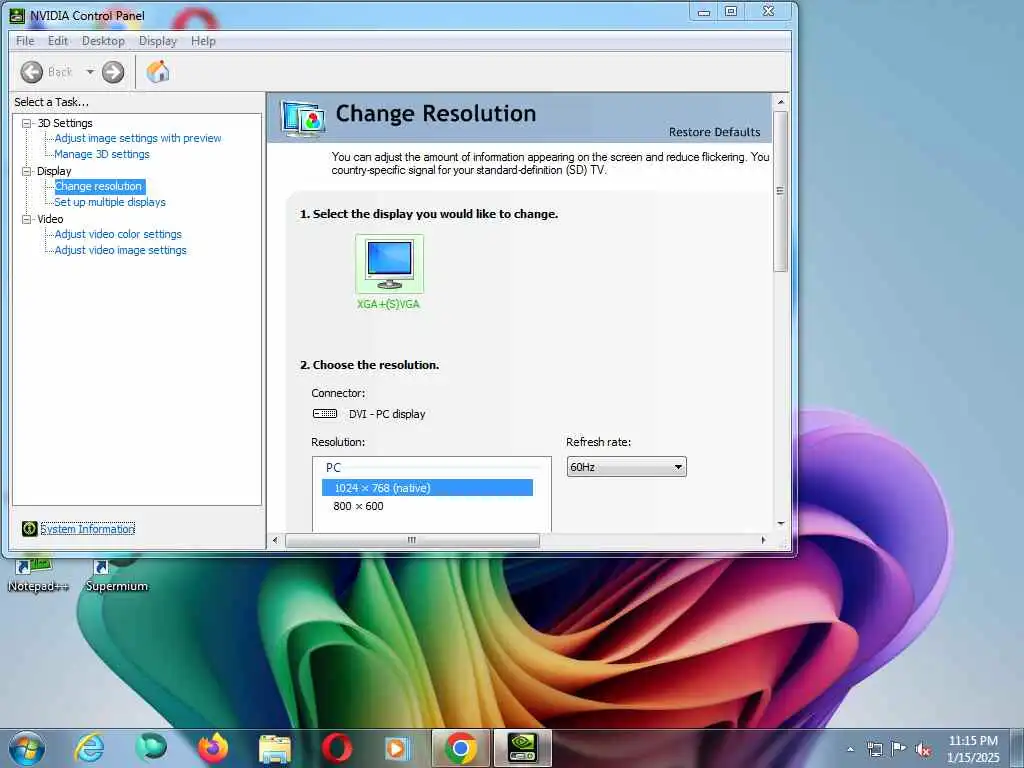
Task: Open File Explorer from taskbar
Action: coord(275,748)
